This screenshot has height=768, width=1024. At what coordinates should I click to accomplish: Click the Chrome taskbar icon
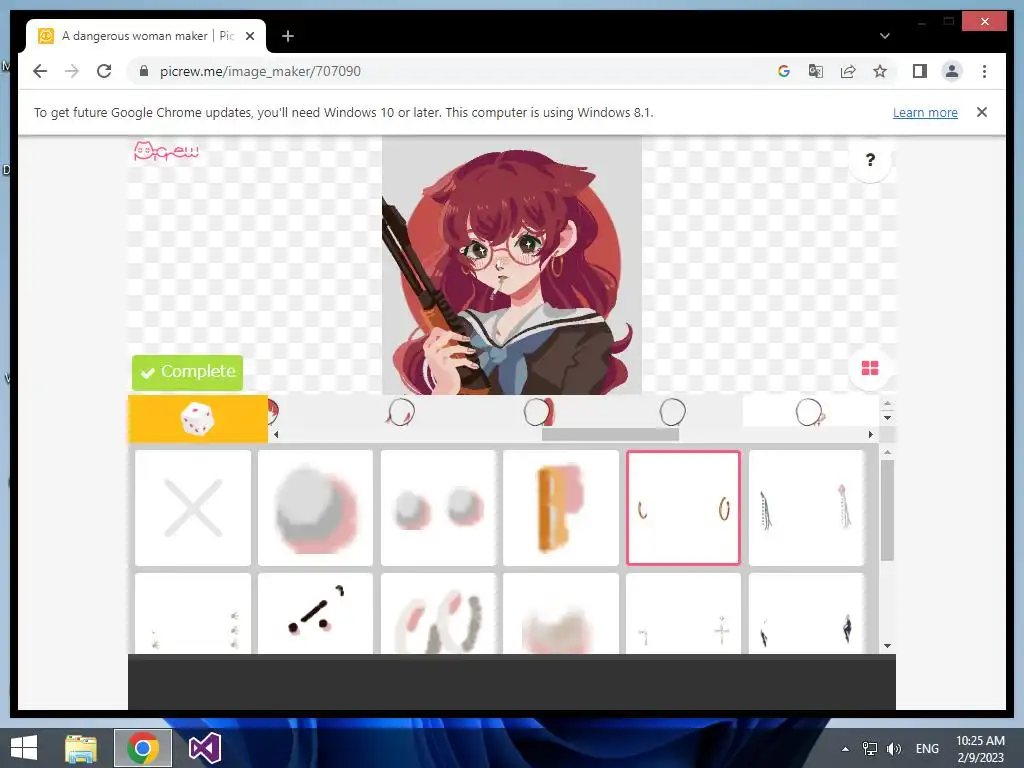pyautogui.click(x=143, y=748)
